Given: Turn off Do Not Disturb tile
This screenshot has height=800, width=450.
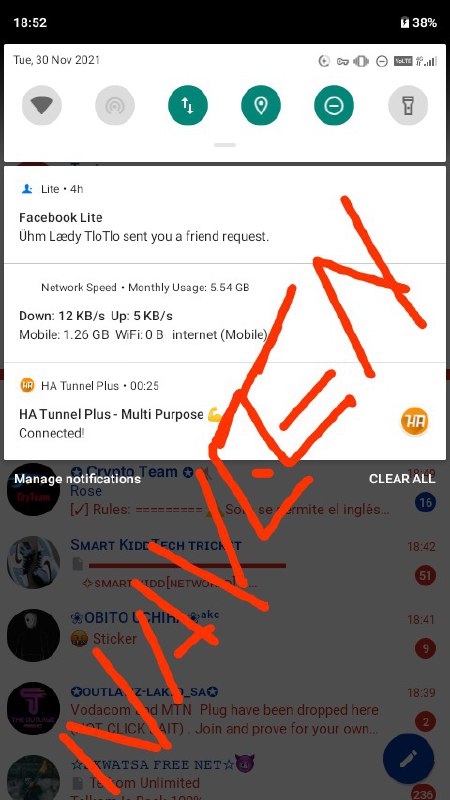Looking at the screenshot, I should [334, 106].
